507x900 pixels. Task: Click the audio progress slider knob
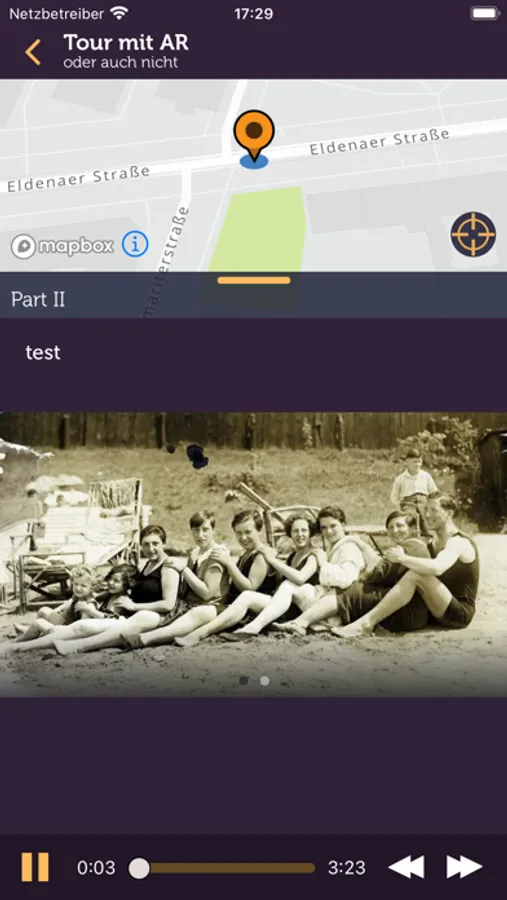(139, 868)
